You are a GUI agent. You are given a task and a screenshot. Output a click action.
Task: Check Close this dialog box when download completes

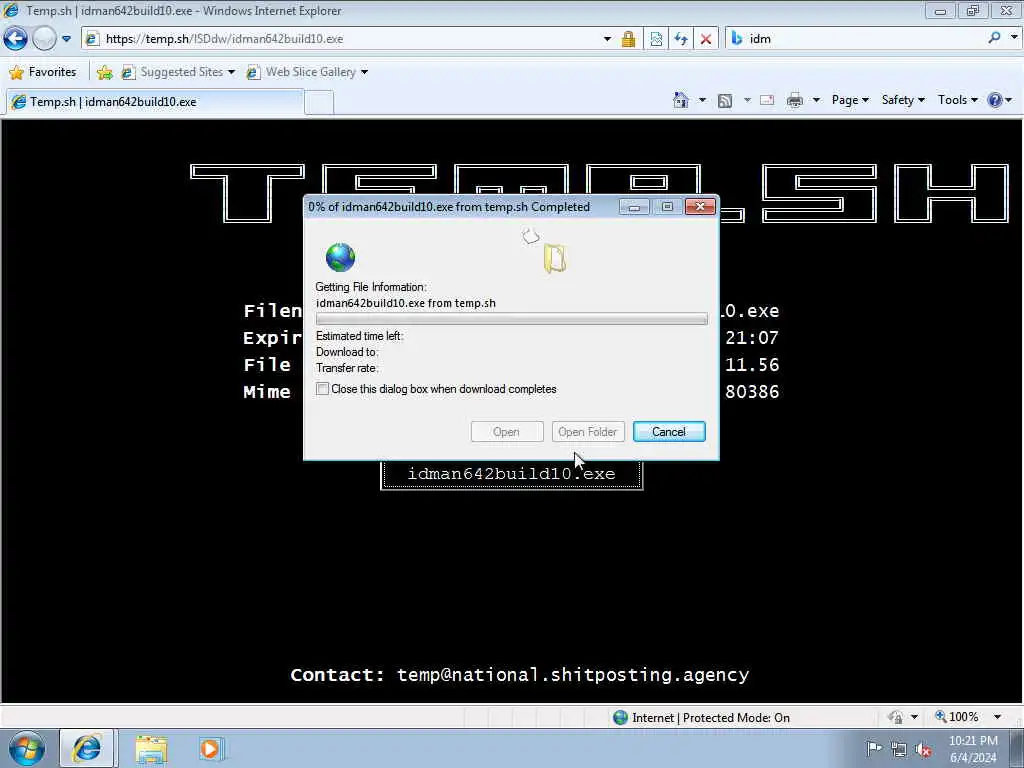[322, 389]
